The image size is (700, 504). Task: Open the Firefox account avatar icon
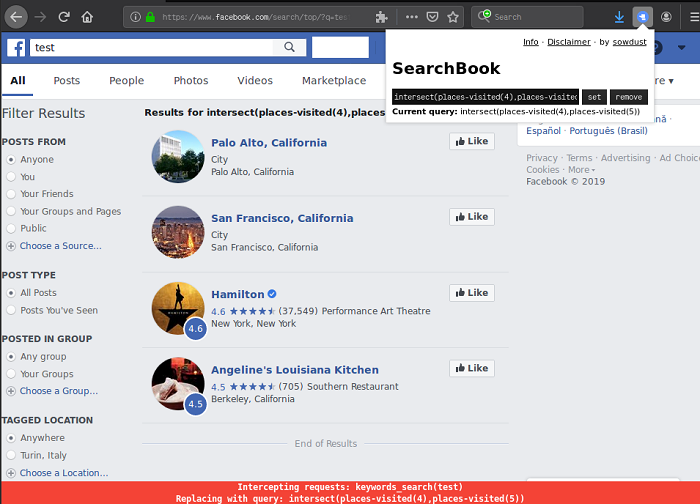point(666,17)
